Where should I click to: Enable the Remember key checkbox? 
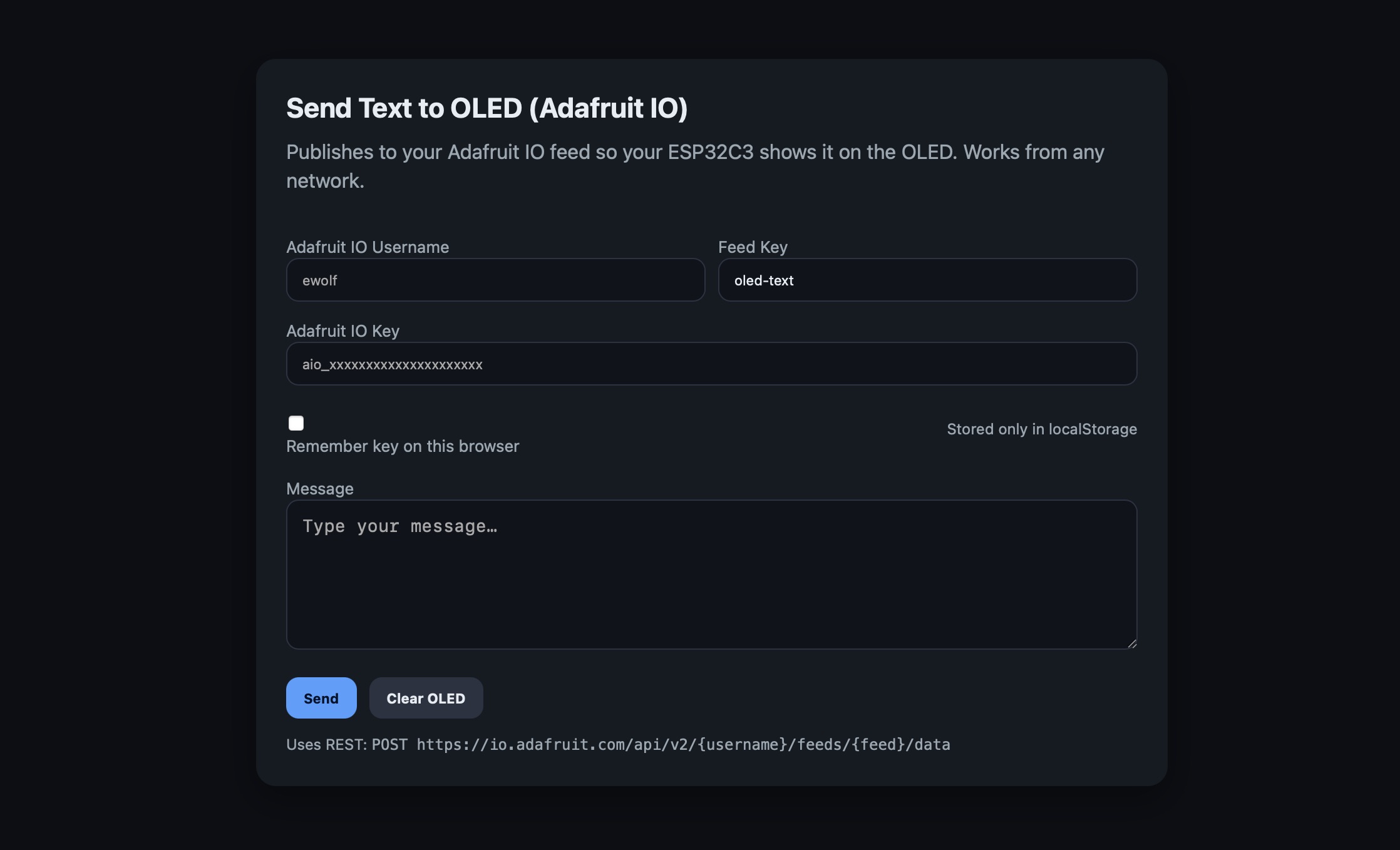296,423
